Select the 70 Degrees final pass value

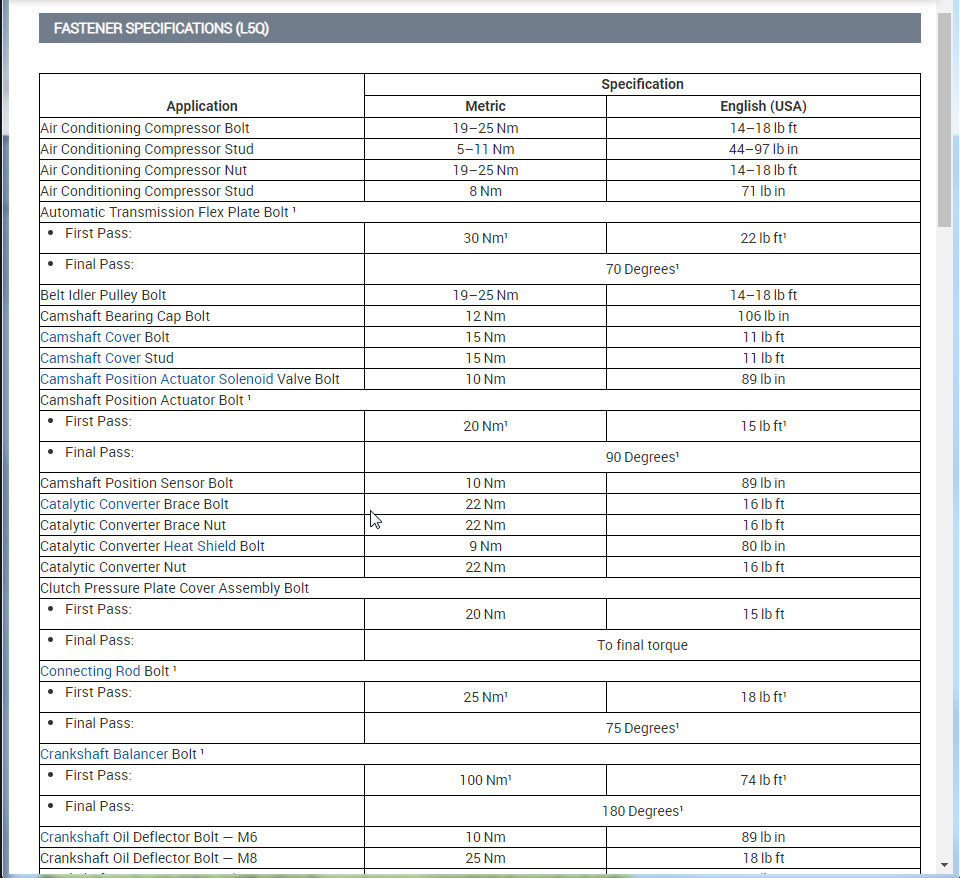pyautogui.click(x=642, y=269)
